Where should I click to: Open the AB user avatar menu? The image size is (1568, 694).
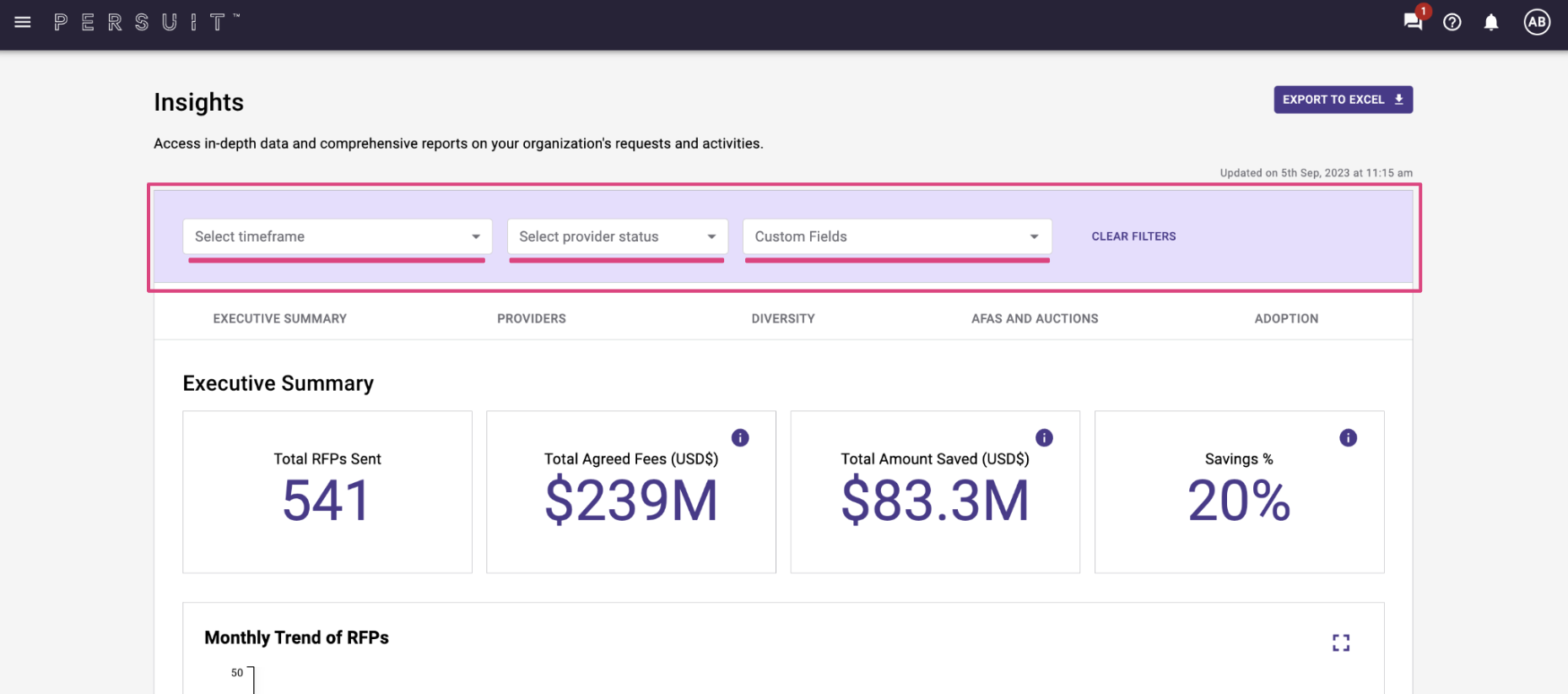pyautogui.click(x=1537, y=22)
